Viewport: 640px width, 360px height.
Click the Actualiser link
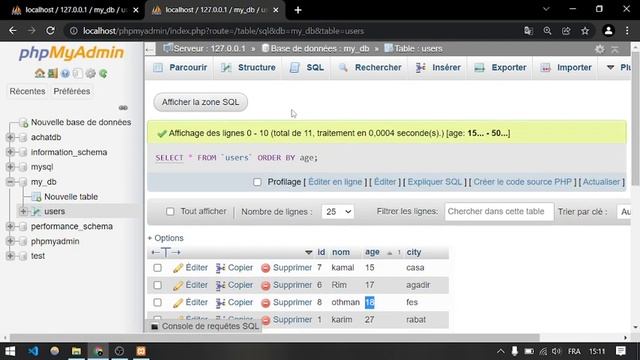pyautogui.click(x=601, y=182)
